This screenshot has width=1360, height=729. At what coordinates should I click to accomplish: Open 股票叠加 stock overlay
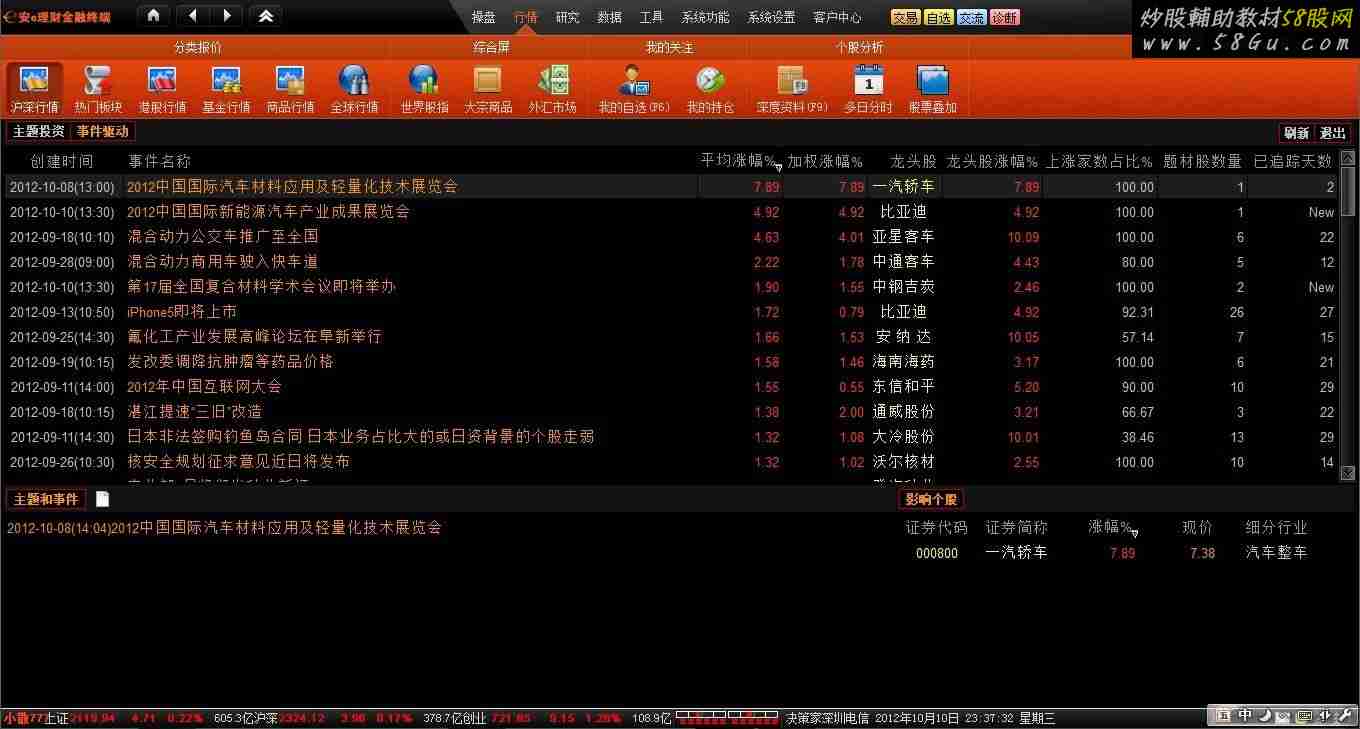pos(932,89)
